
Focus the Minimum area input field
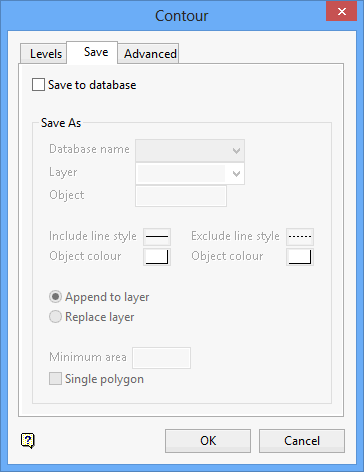(x=161, y=358)
